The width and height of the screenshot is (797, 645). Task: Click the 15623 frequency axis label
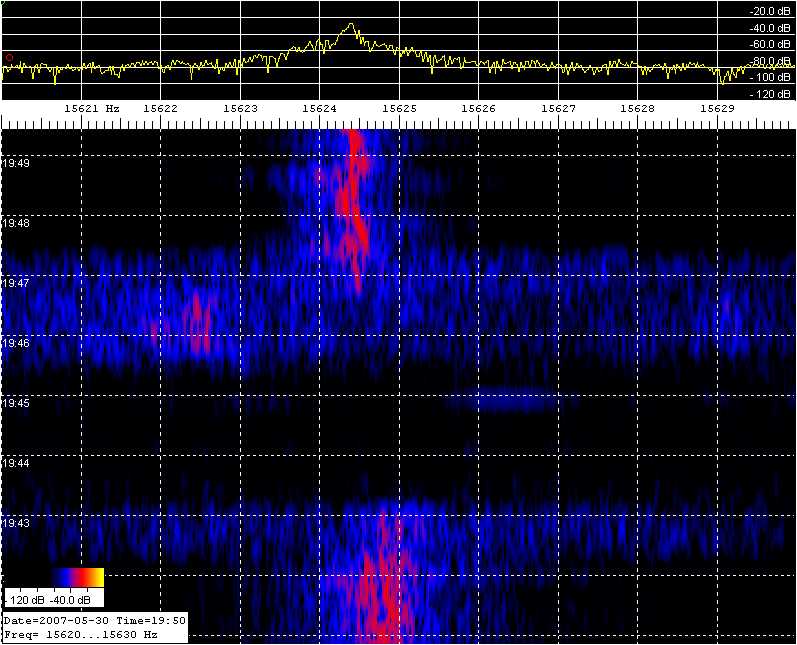pos(240,108)
